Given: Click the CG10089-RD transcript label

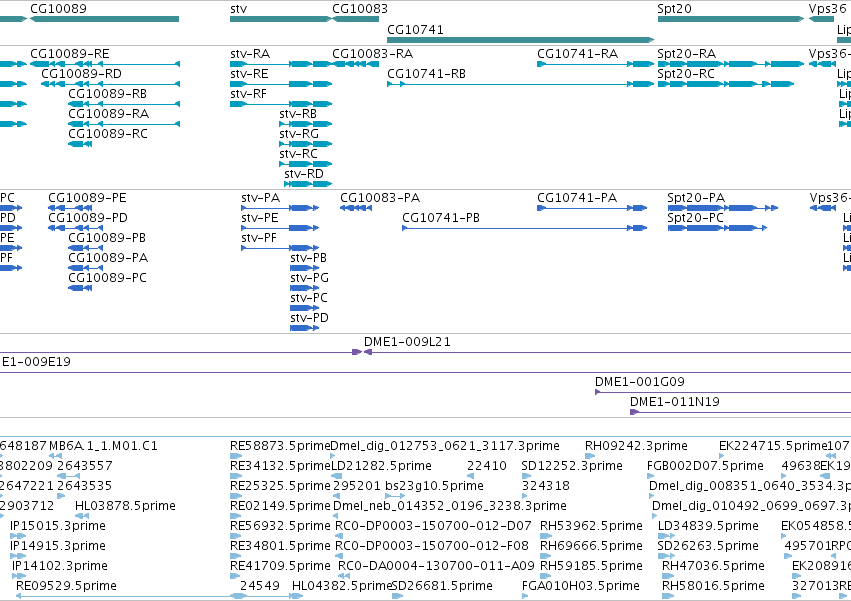Looking at the screenshot, I should click(81, 74).
